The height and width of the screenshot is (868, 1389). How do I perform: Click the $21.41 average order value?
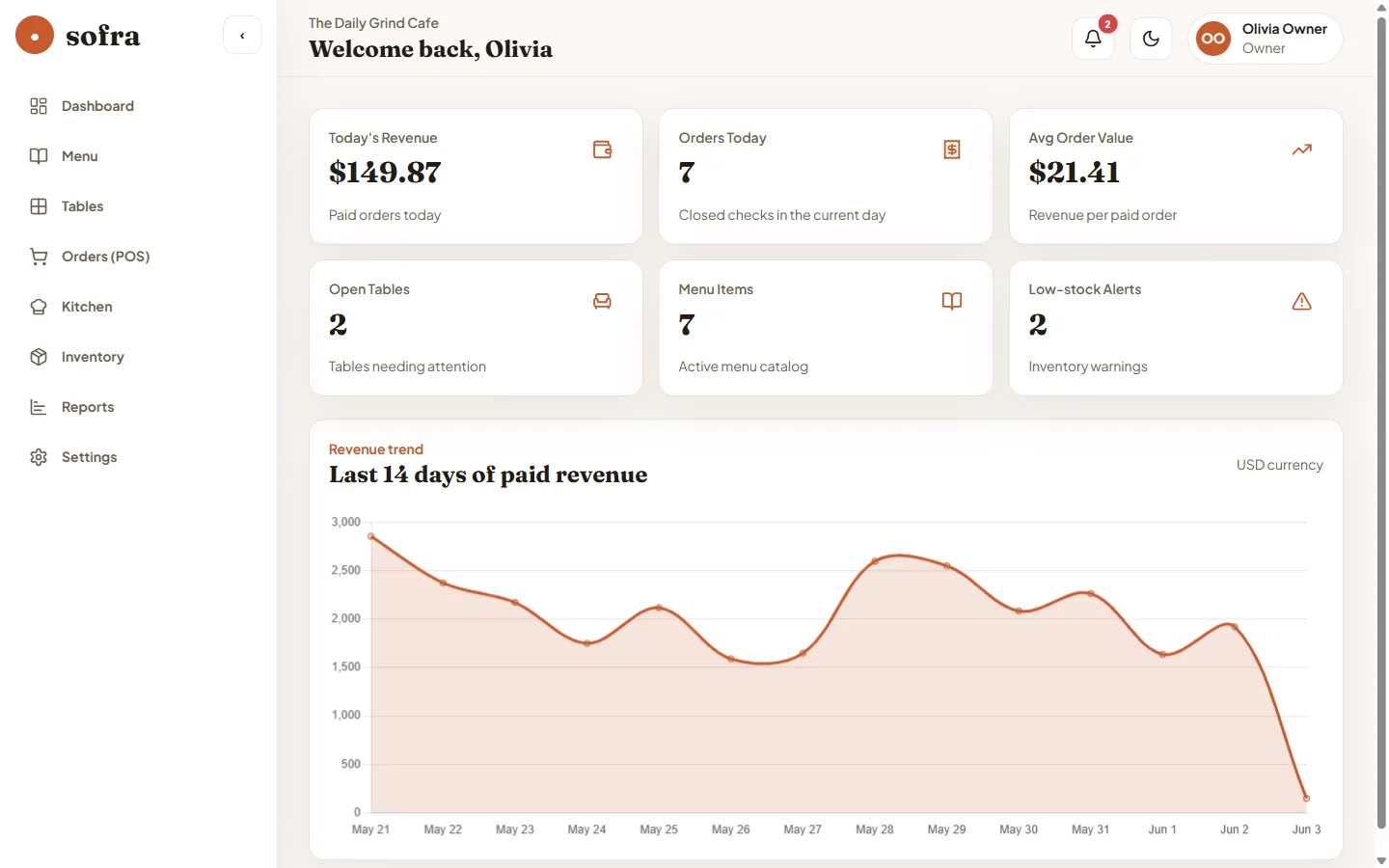pos(1074,173)
